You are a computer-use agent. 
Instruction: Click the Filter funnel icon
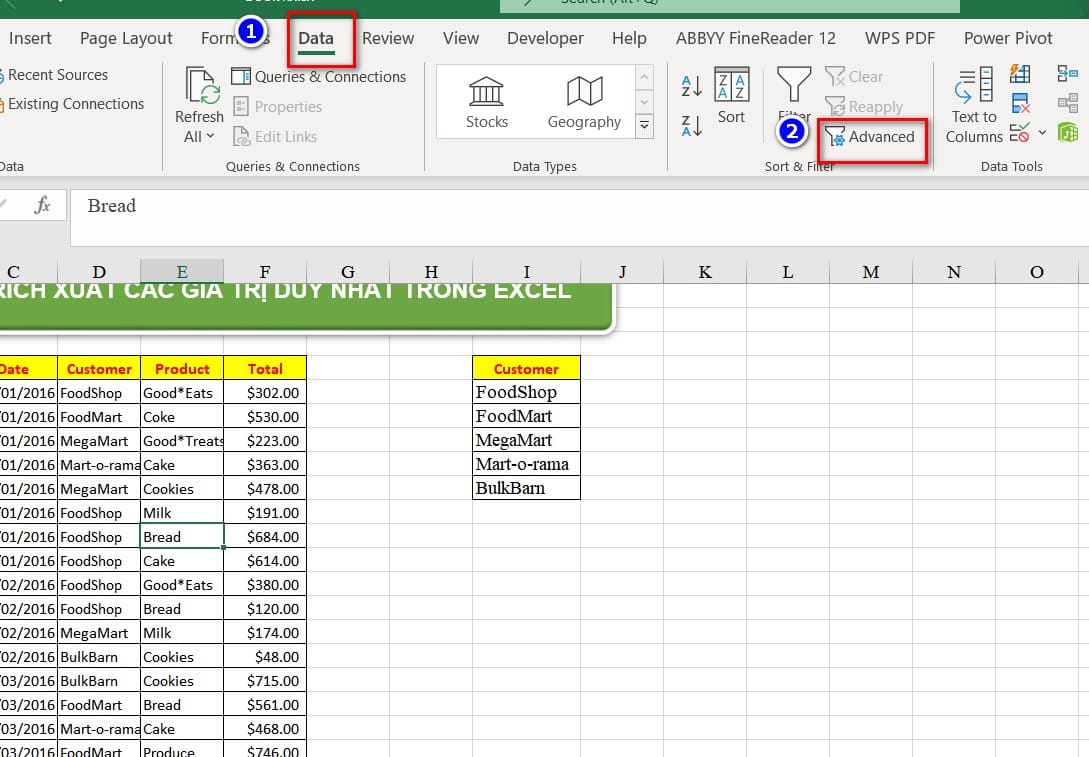coord(794,88)
